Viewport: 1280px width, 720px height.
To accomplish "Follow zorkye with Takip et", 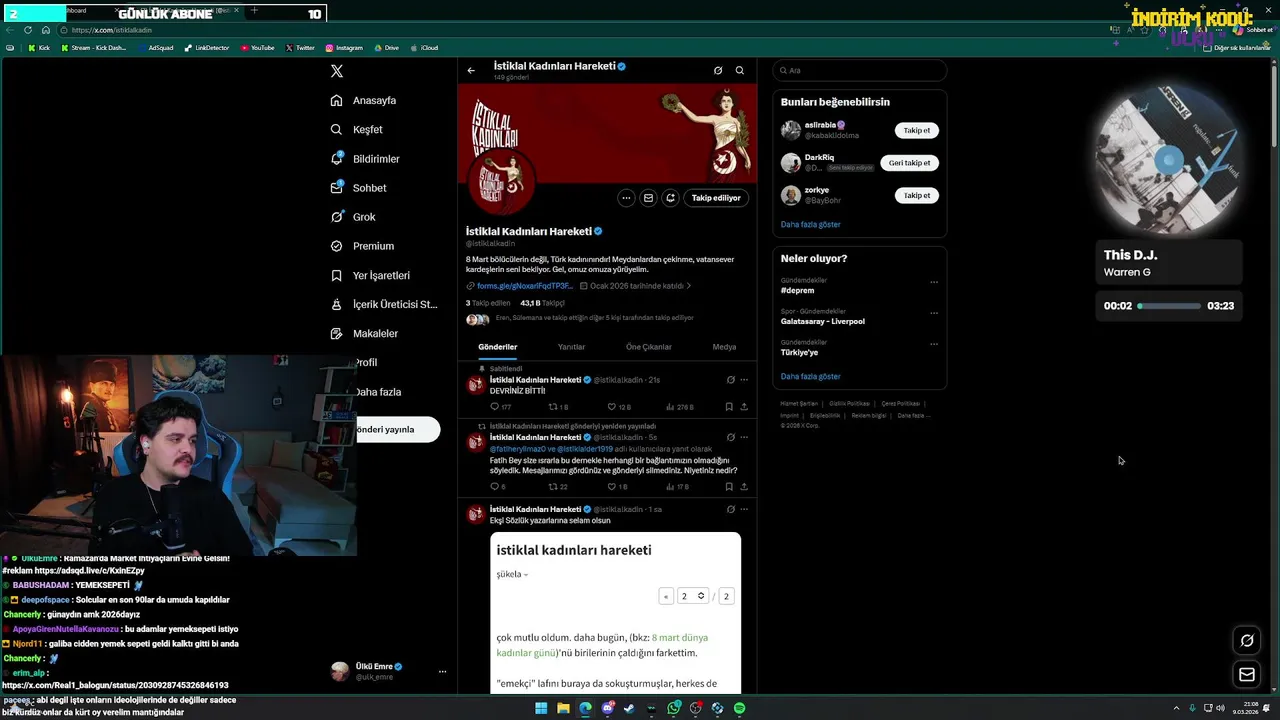I will click(x=916, y=196).
